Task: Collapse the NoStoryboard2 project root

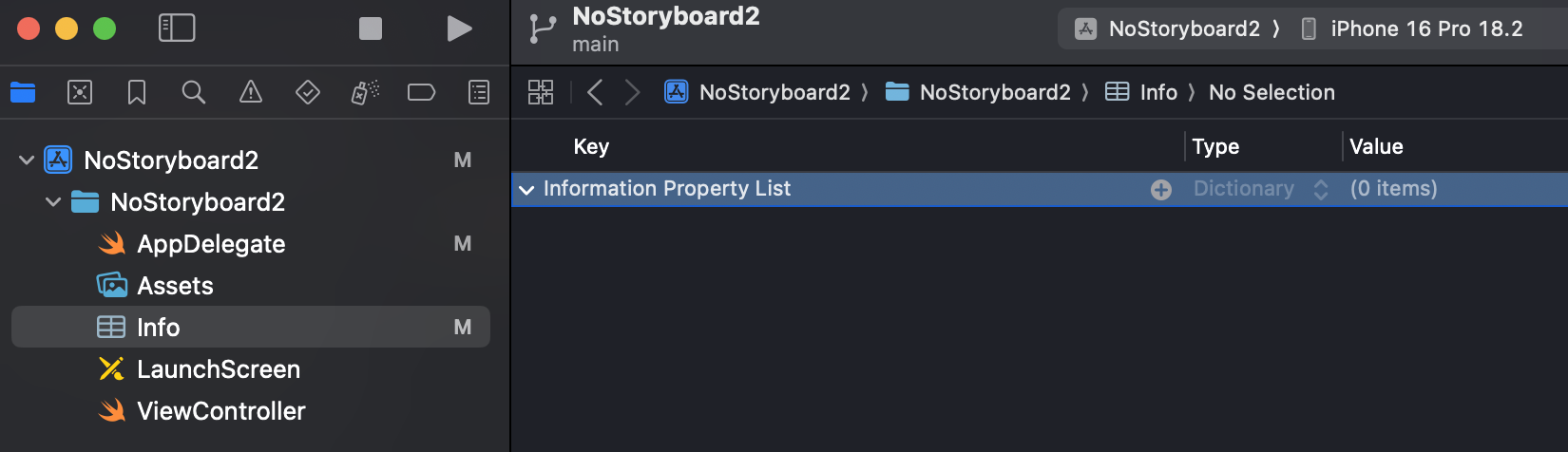Action: click(x=27, y=160)
